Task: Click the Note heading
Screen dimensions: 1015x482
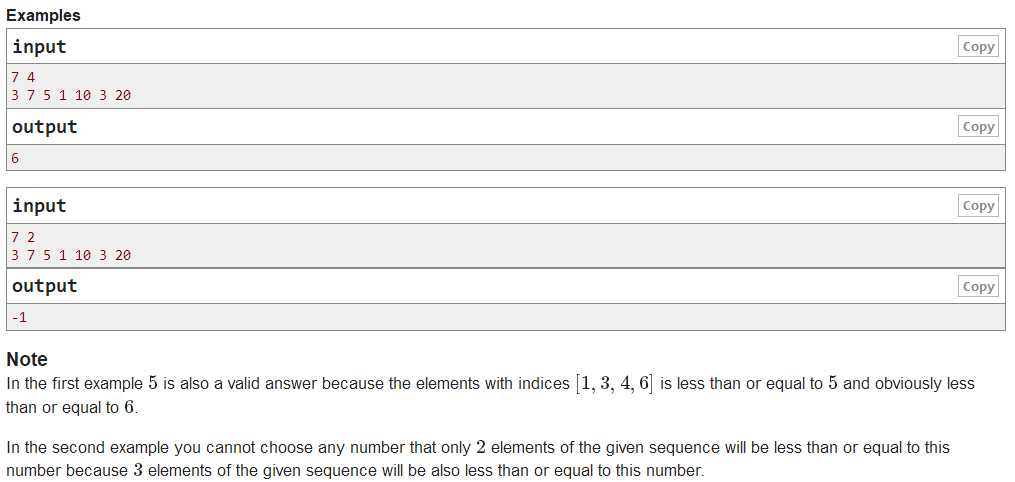Action: [x=27, y=359]
